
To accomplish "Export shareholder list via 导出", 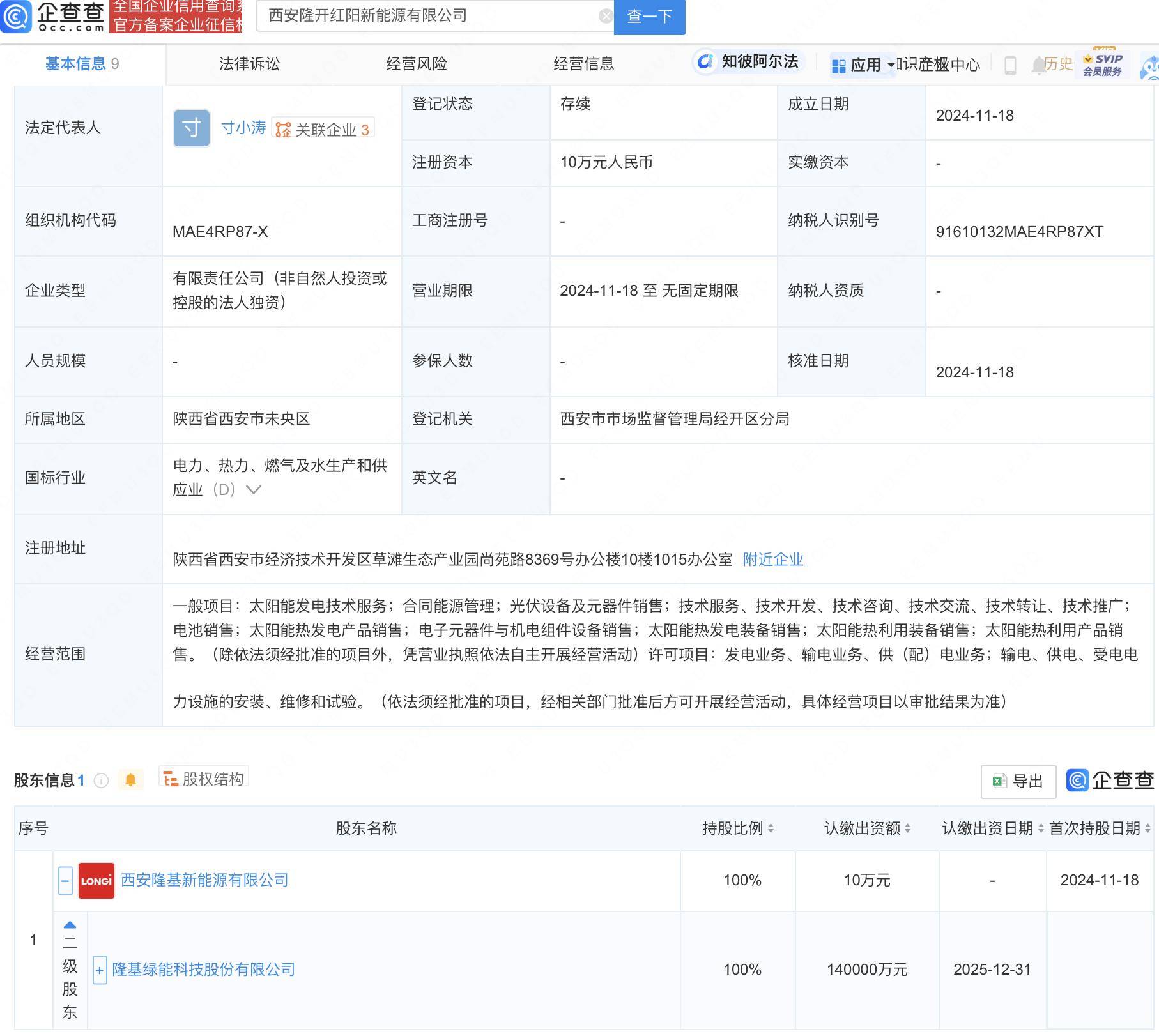I will pyautogui.click(x=1018, y=781).
